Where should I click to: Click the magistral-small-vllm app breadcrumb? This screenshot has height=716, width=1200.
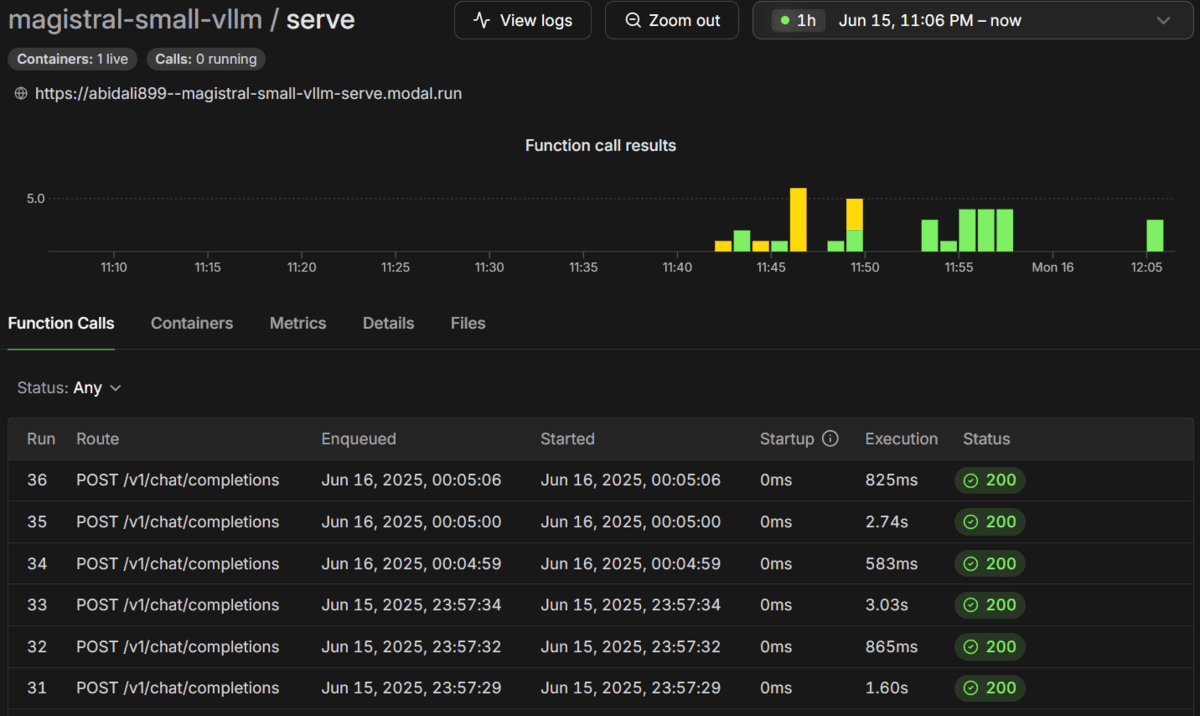(x=134, y=19)
